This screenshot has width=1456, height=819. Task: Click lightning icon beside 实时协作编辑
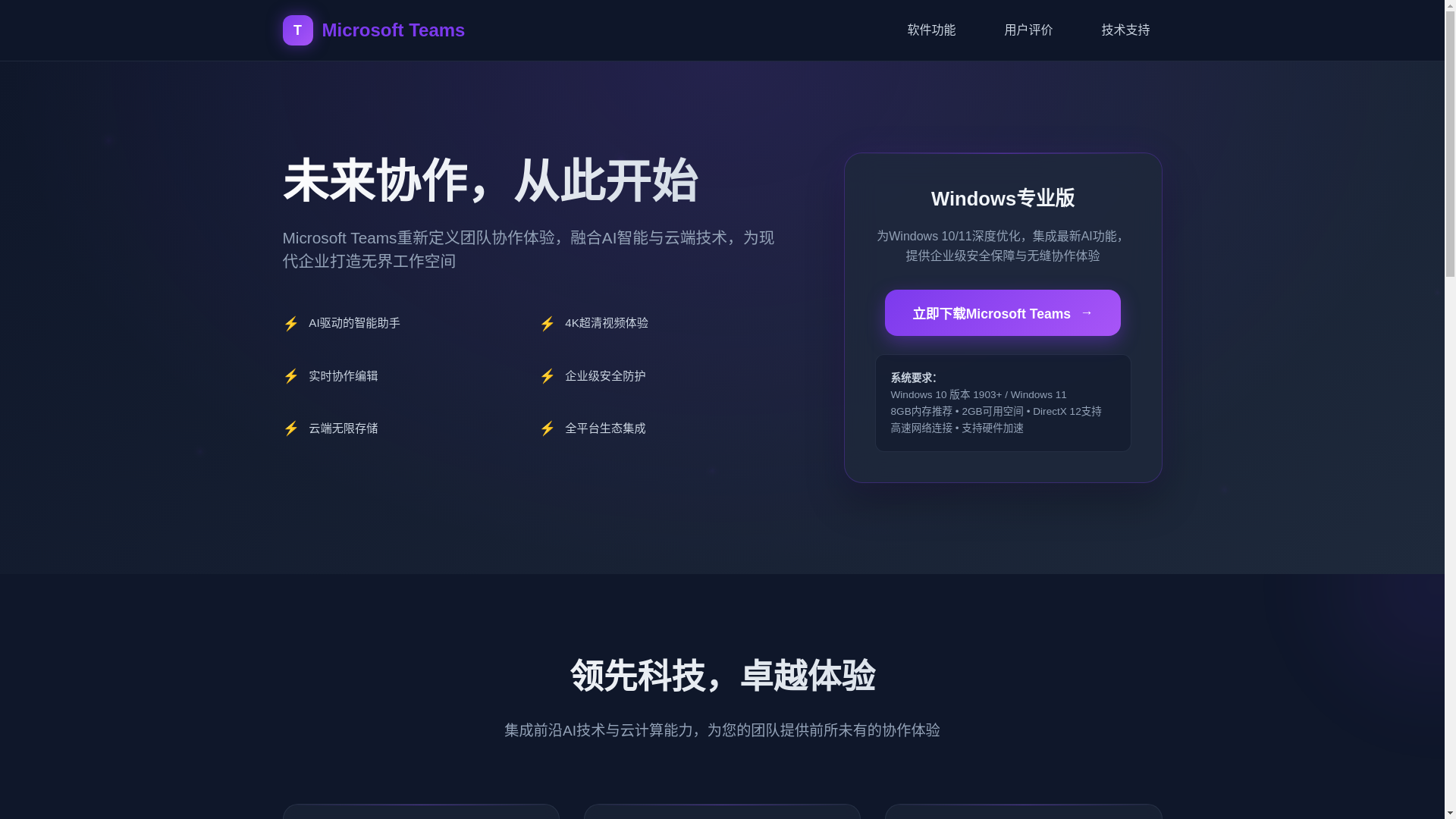click(290, 376)
